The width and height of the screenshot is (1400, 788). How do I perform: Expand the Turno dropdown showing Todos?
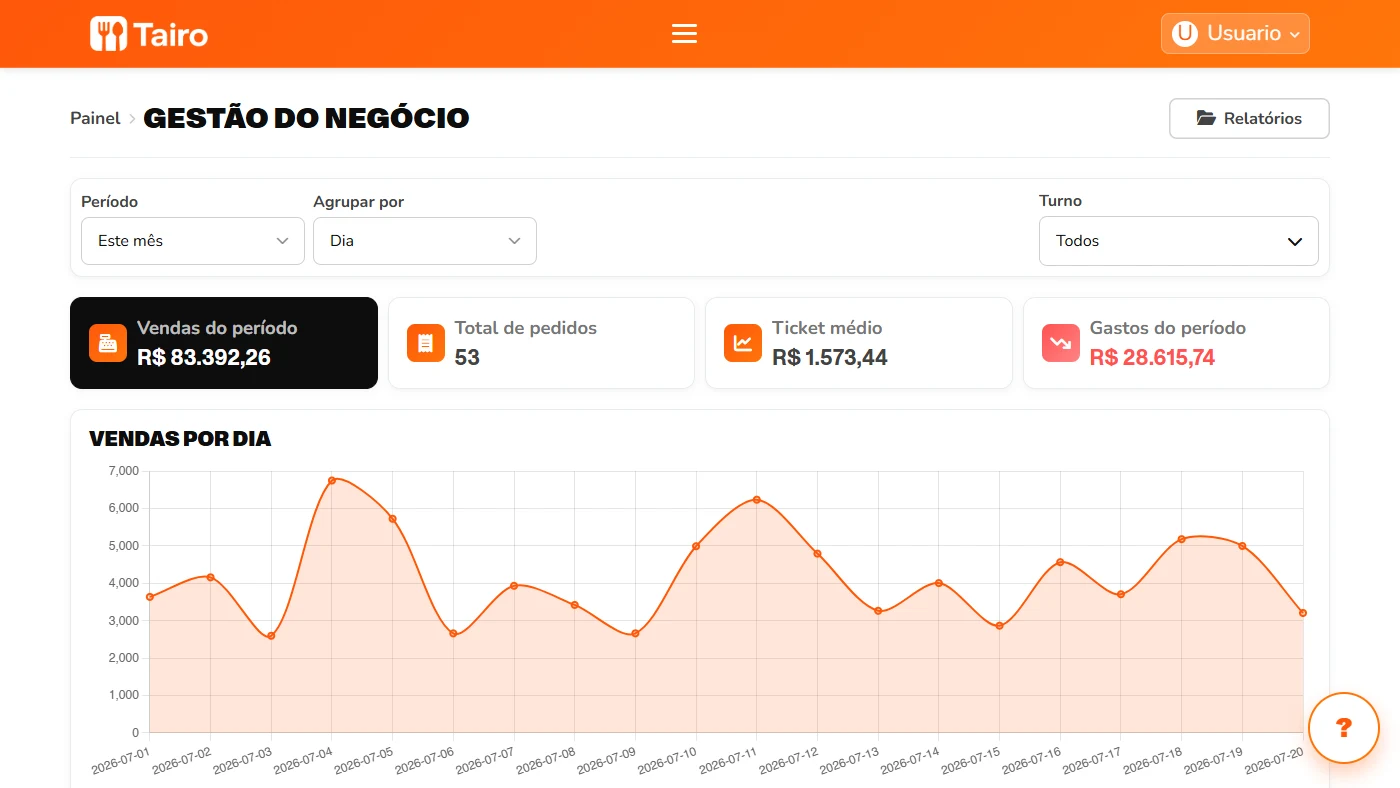[x=1179, y=241]
